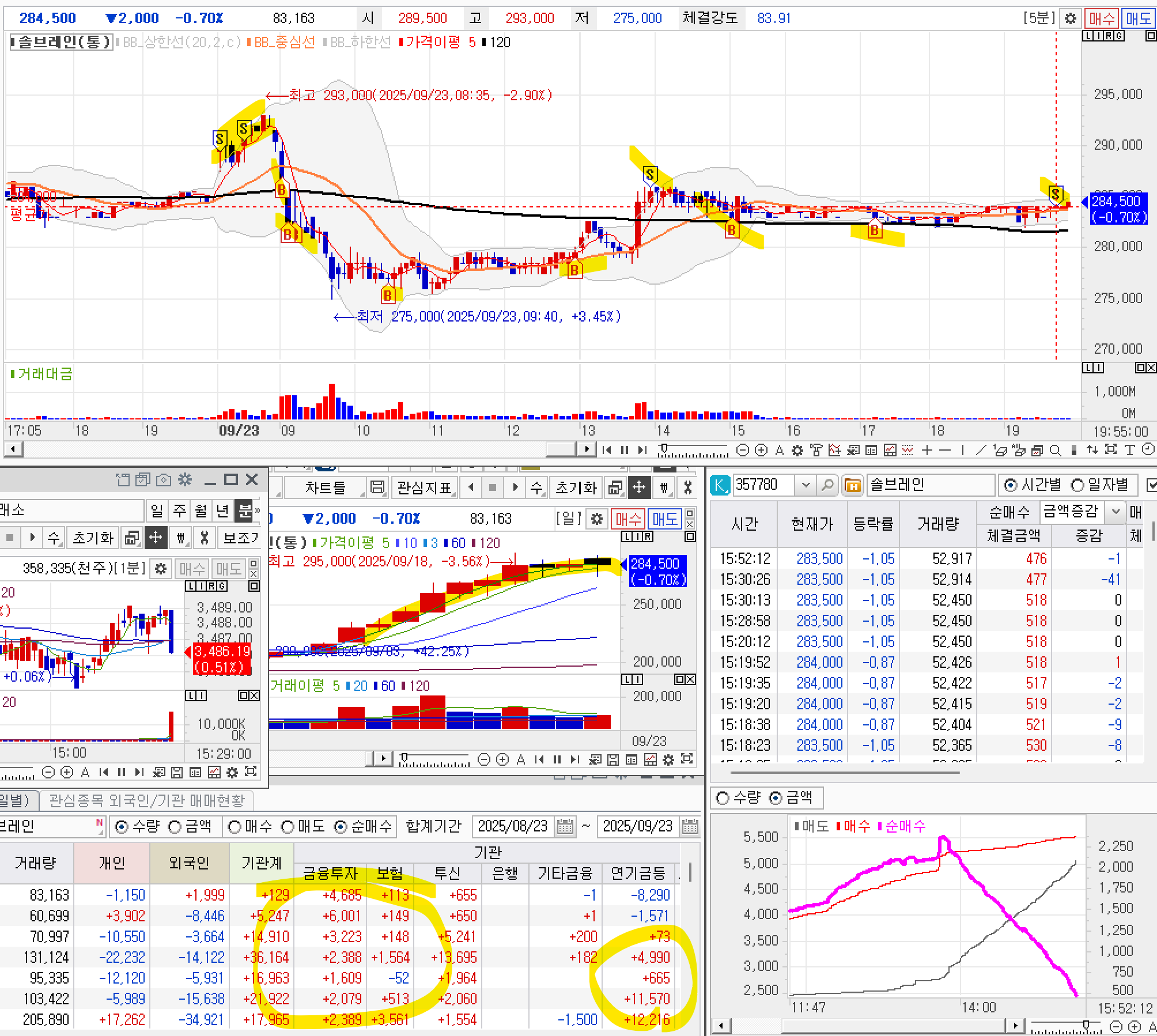Choose the 매수 radio option in investor filter

click(235, 827)
